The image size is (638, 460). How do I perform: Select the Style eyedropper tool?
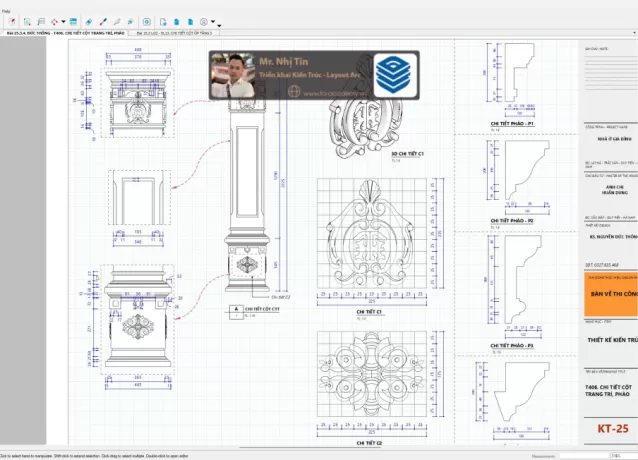pos(103,22)
